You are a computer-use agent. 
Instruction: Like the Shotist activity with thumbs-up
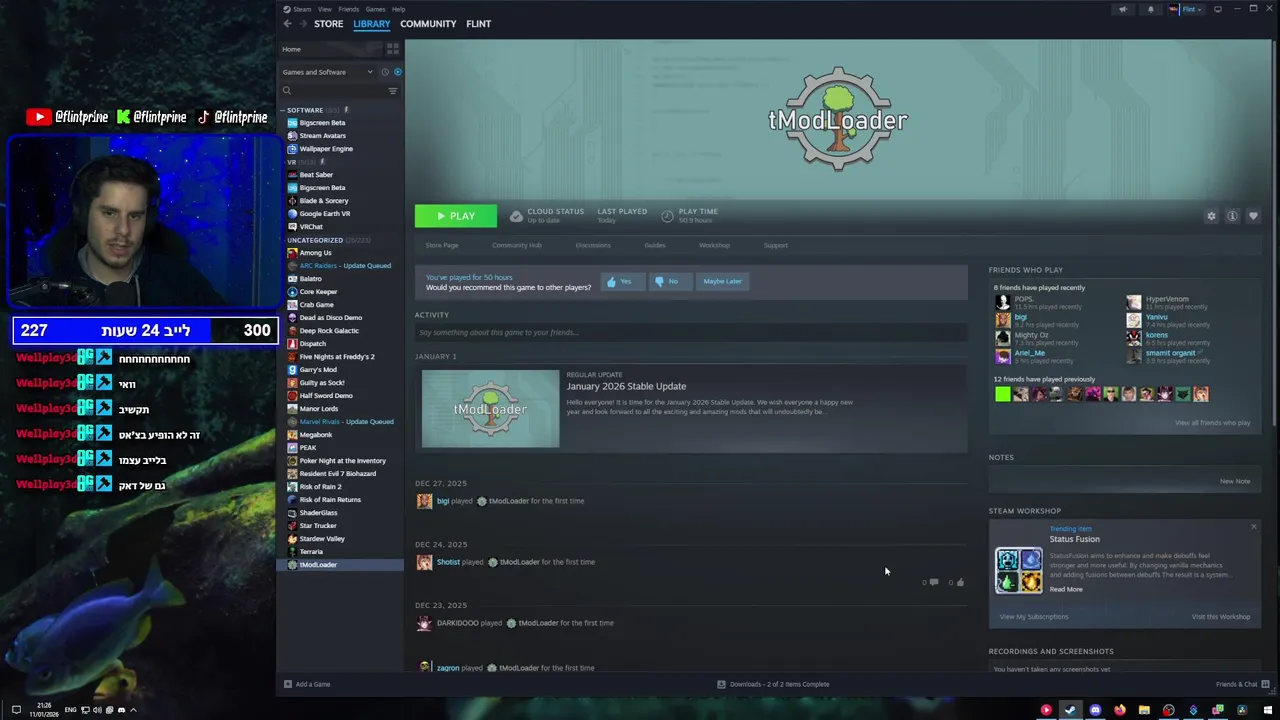tap(959, 582)
